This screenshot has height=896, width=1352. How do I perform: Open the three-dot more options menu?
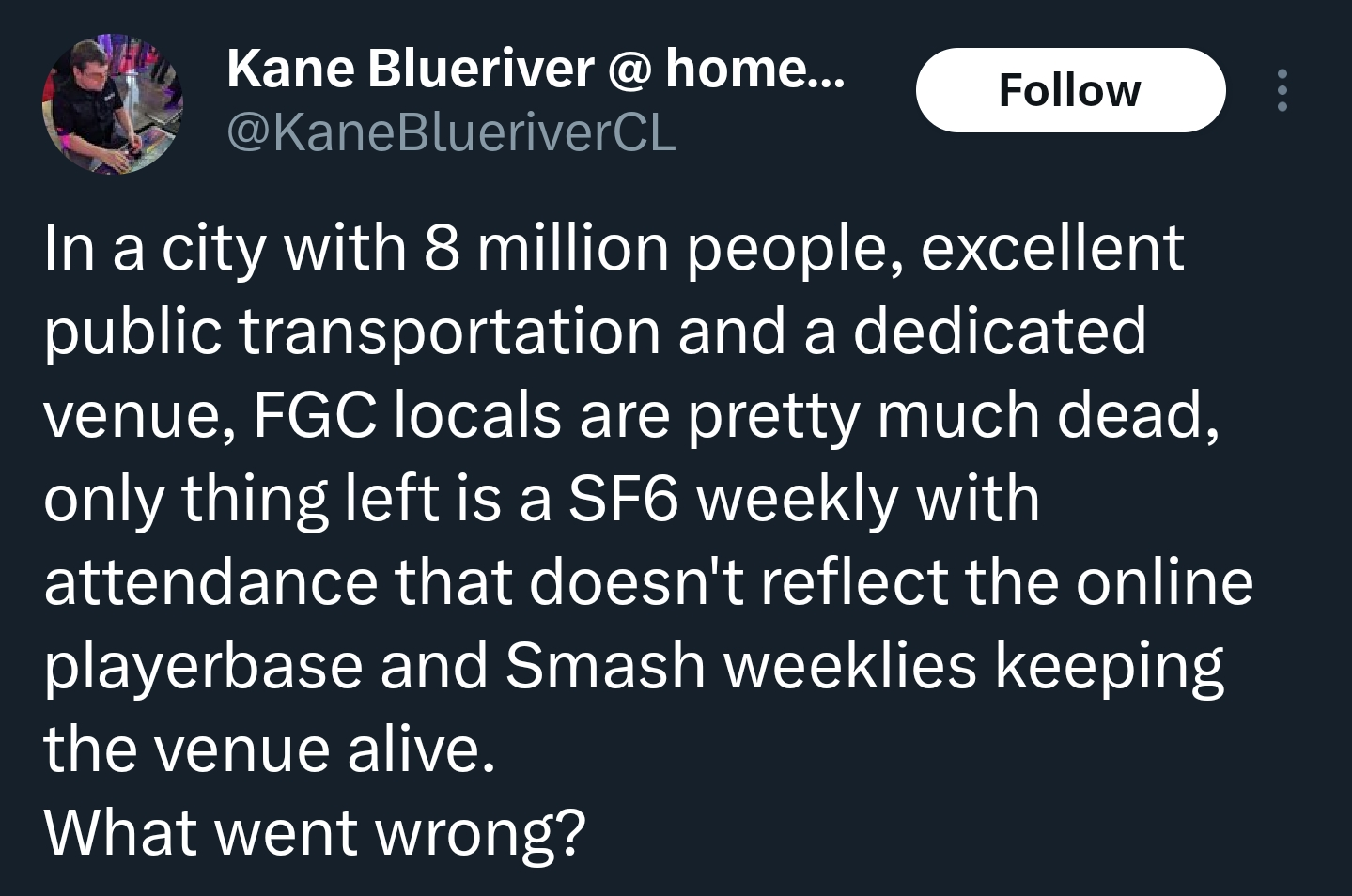tap(1282, 90)
